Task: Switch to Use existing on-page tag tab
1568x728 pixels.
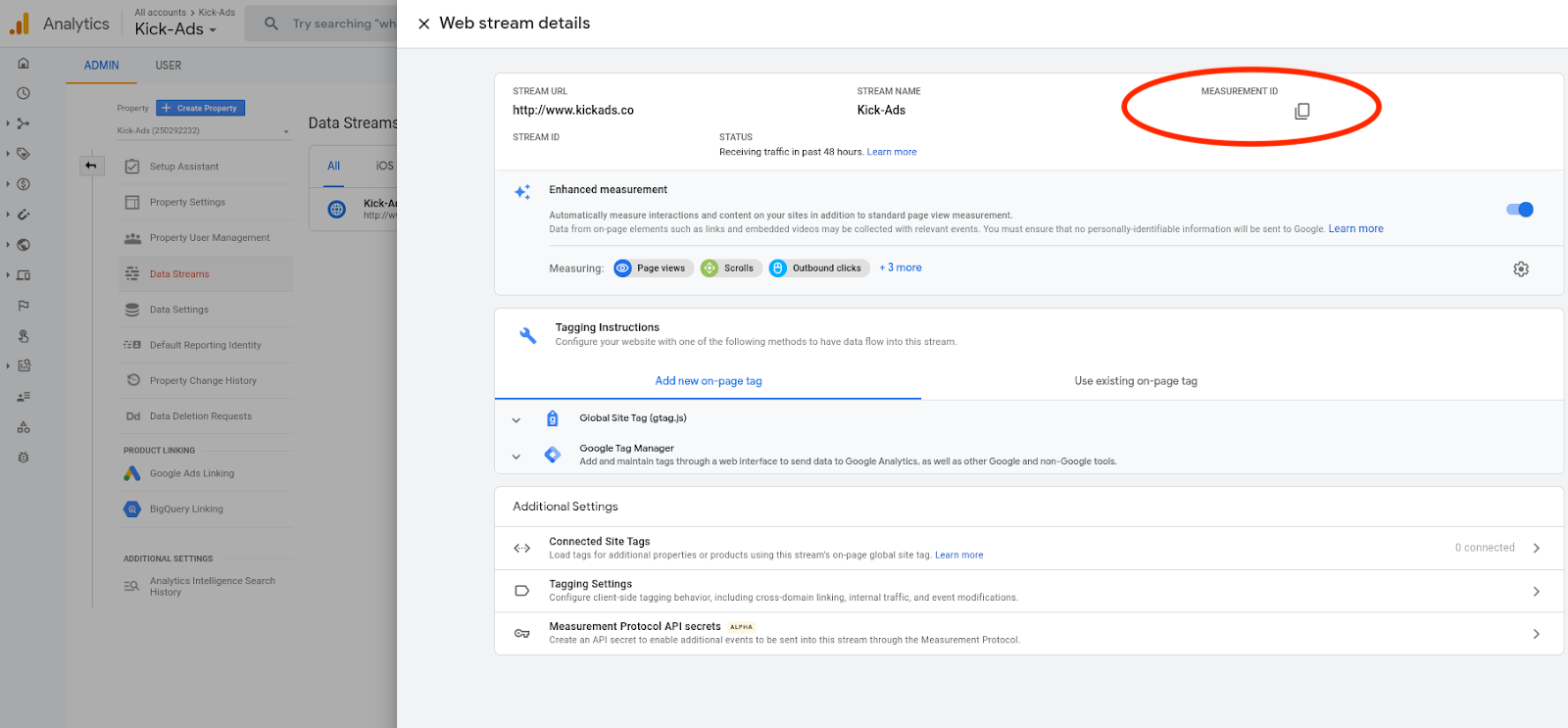Action: tap(1136, 381)
